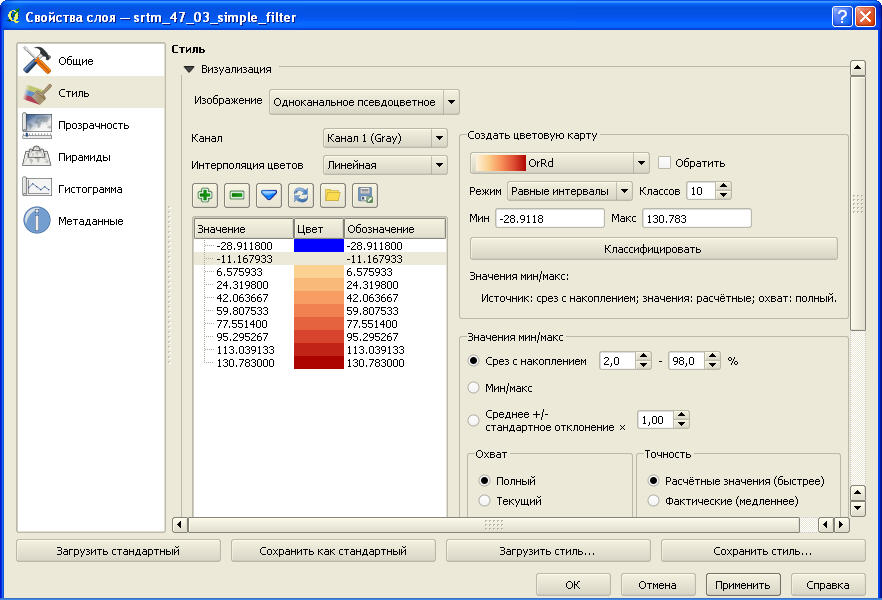Collapse the Визуализация section triangle
882x600 pixels.
click(188, 70)
